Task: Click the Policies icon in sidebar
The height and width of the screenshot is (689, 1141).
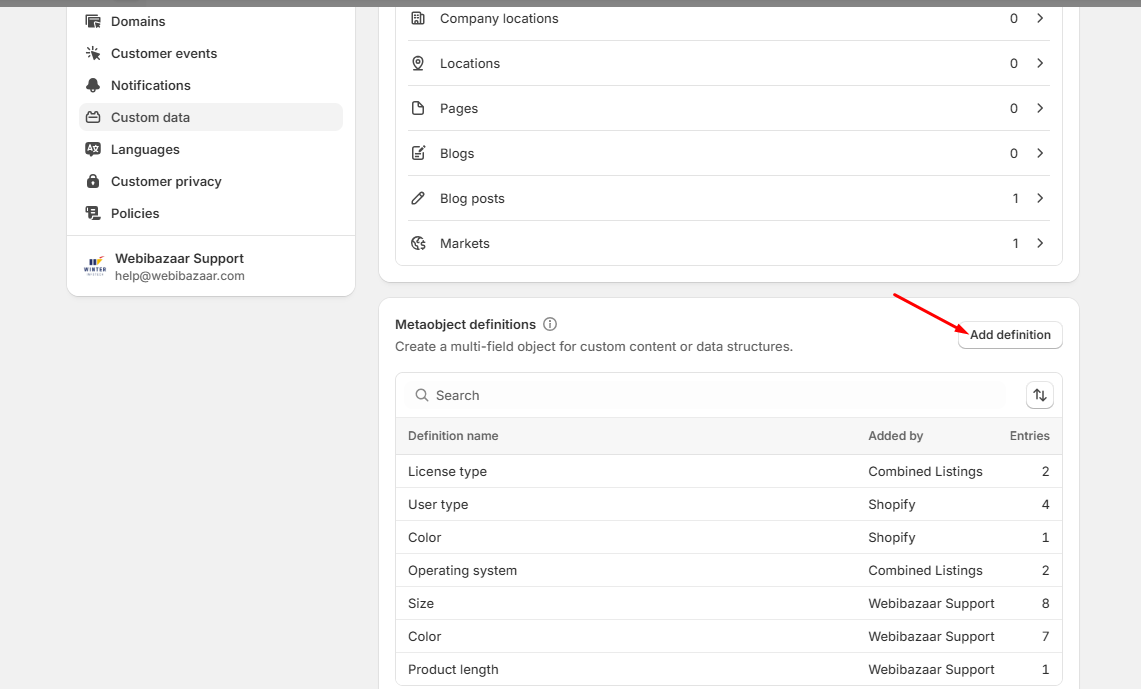Action: pyautogui.click(x=93, y=213)
